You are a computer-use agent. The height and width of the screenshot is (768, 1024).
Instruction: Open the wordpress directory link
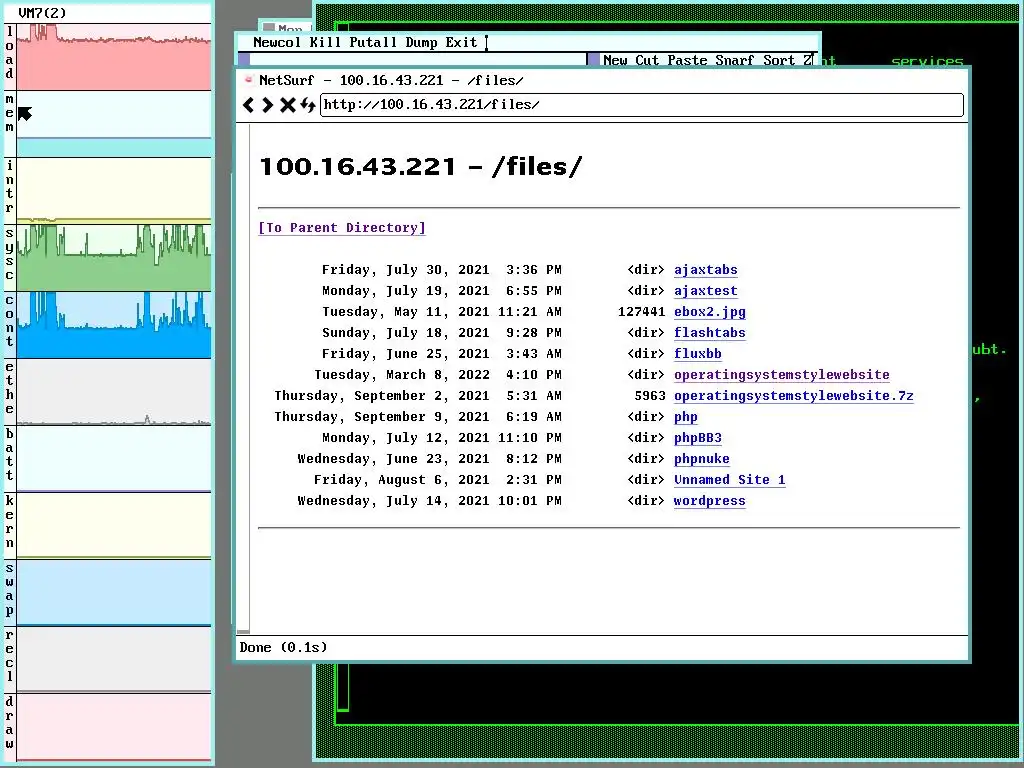point(709,501)
